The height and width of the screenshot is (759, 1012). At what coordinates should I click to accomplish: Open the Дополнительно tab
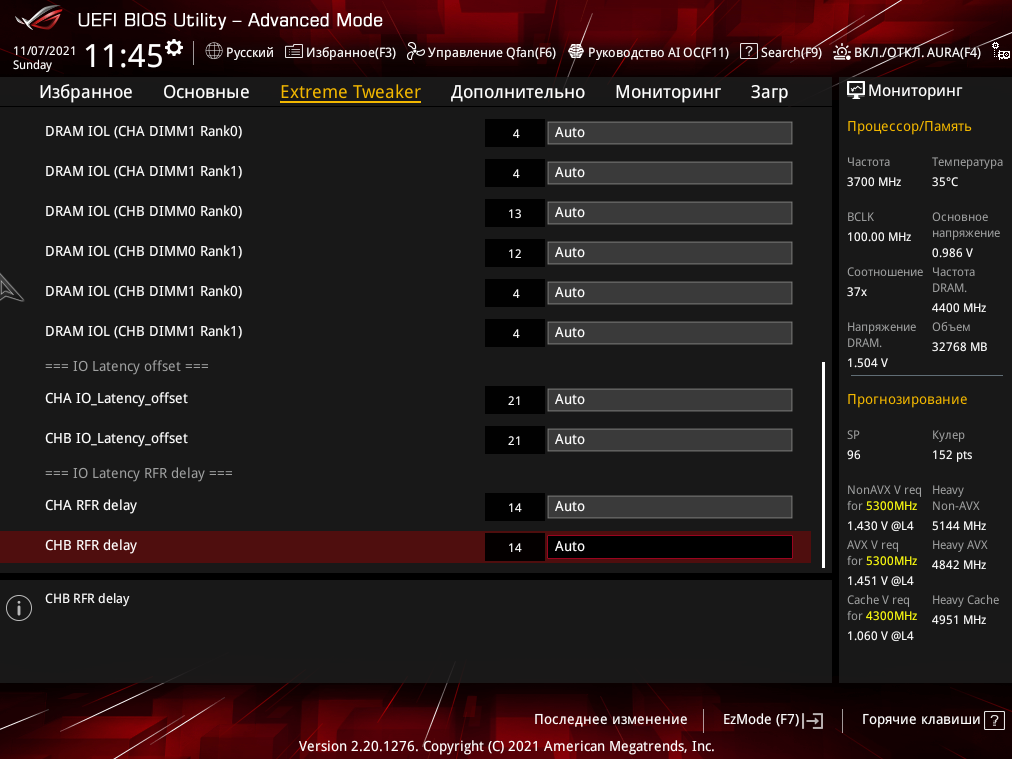pyautogui.click(x=518, y=92)
